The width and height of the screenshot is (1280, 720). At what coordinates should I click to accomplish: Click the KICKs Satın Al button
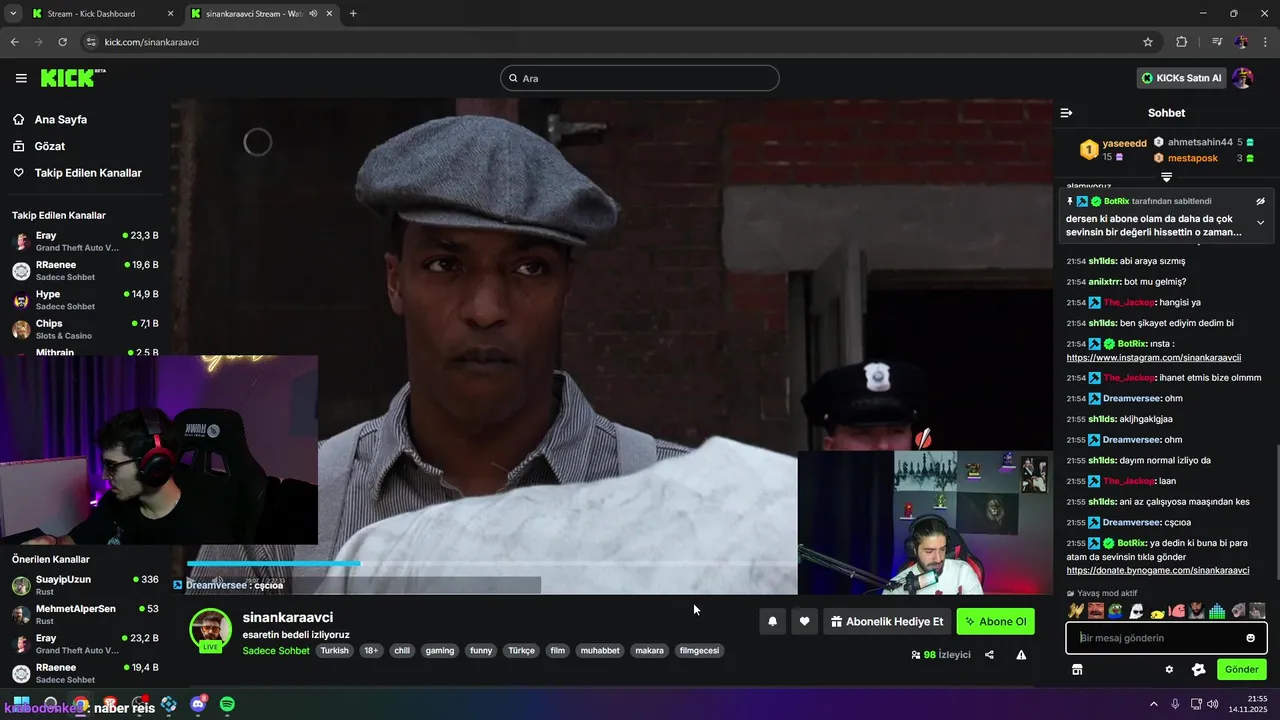[1181, 78]
